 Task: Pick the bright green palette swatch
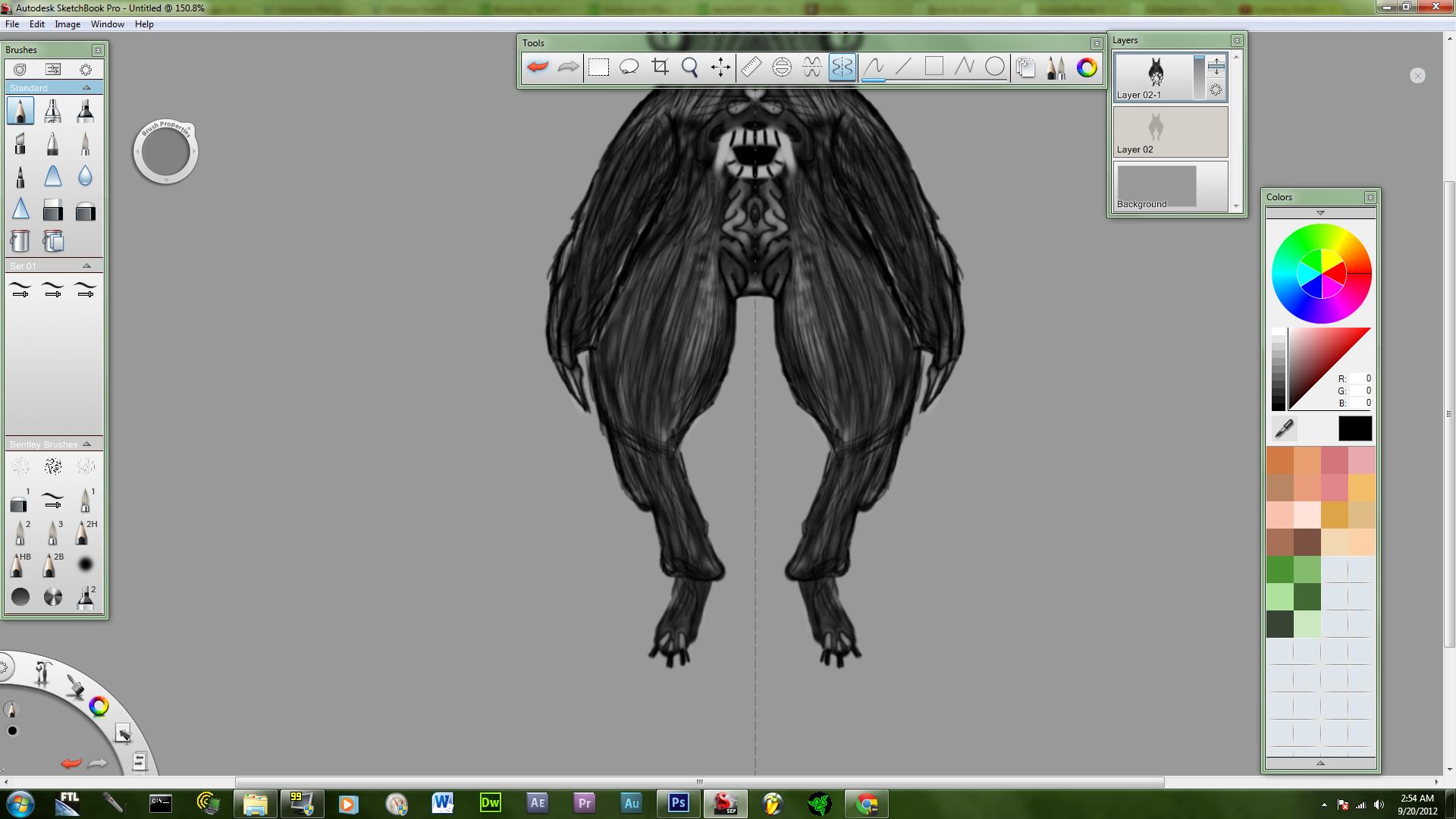[1280, 570]
